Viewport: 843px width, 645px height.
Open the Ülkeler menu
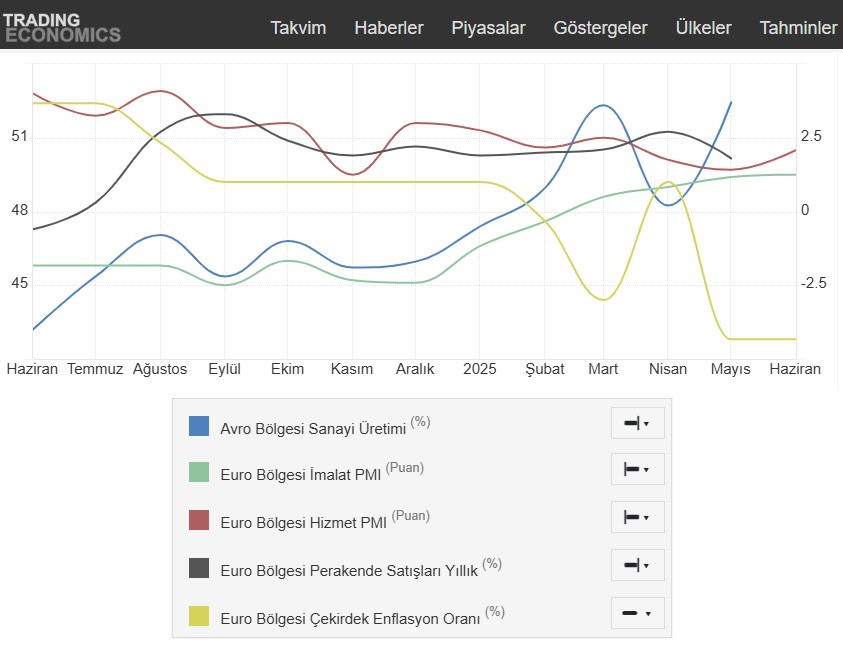[703, 28]
